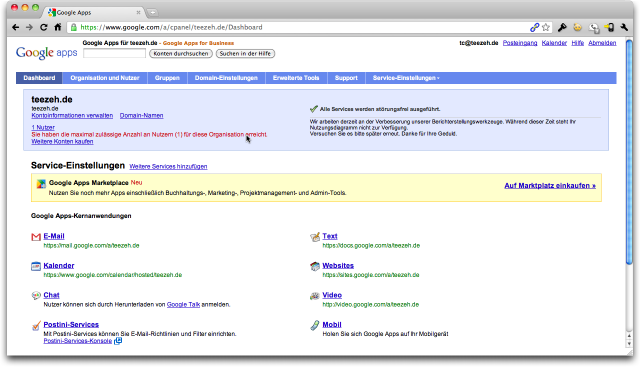
Task: Click the Gmail E-Mail icon
Action: coord(36,237)
